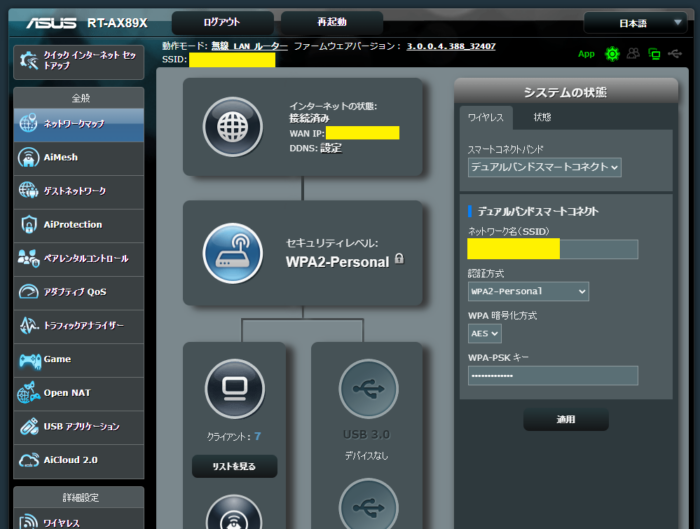Open AiMesh from the sidebar icon
The width and height of the screenshot is (700, 529).
28,157
